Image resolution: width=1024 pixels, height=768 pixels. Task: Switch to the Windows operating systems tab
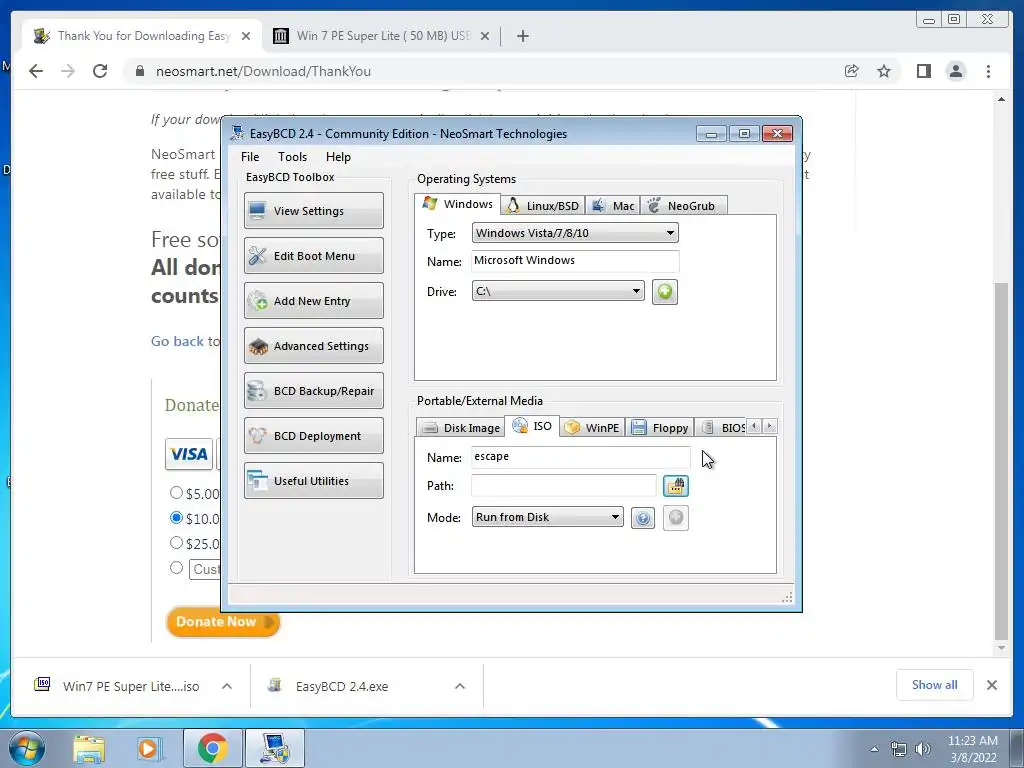(458, 204)
